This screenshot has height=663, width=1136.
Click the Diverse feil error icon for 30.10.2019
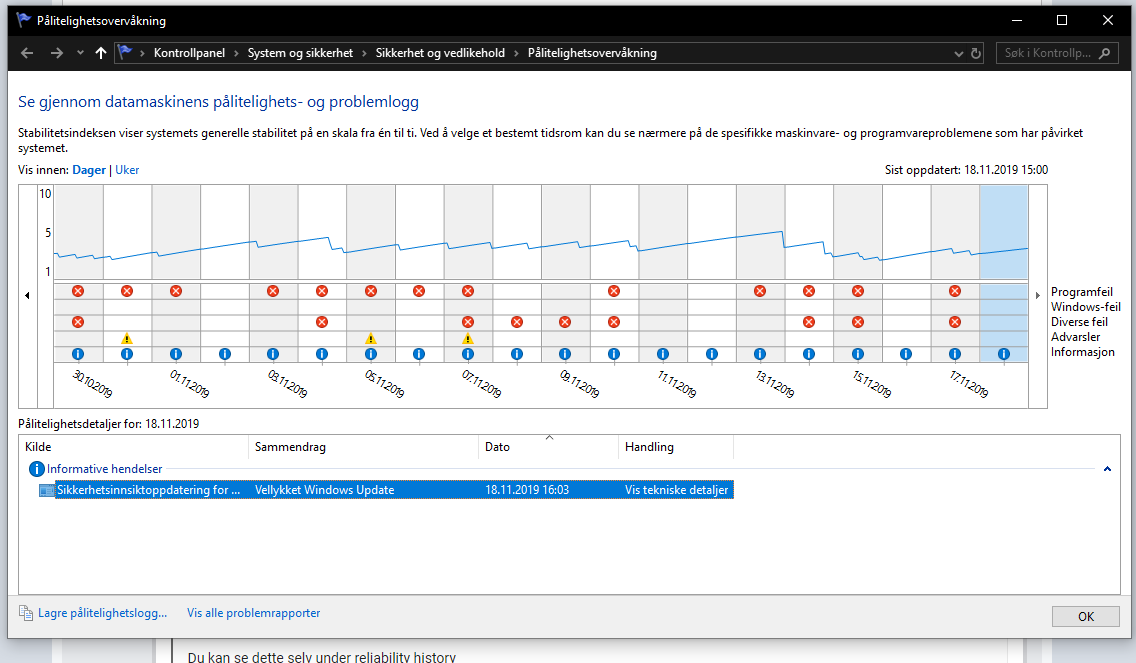click(78, 322)
